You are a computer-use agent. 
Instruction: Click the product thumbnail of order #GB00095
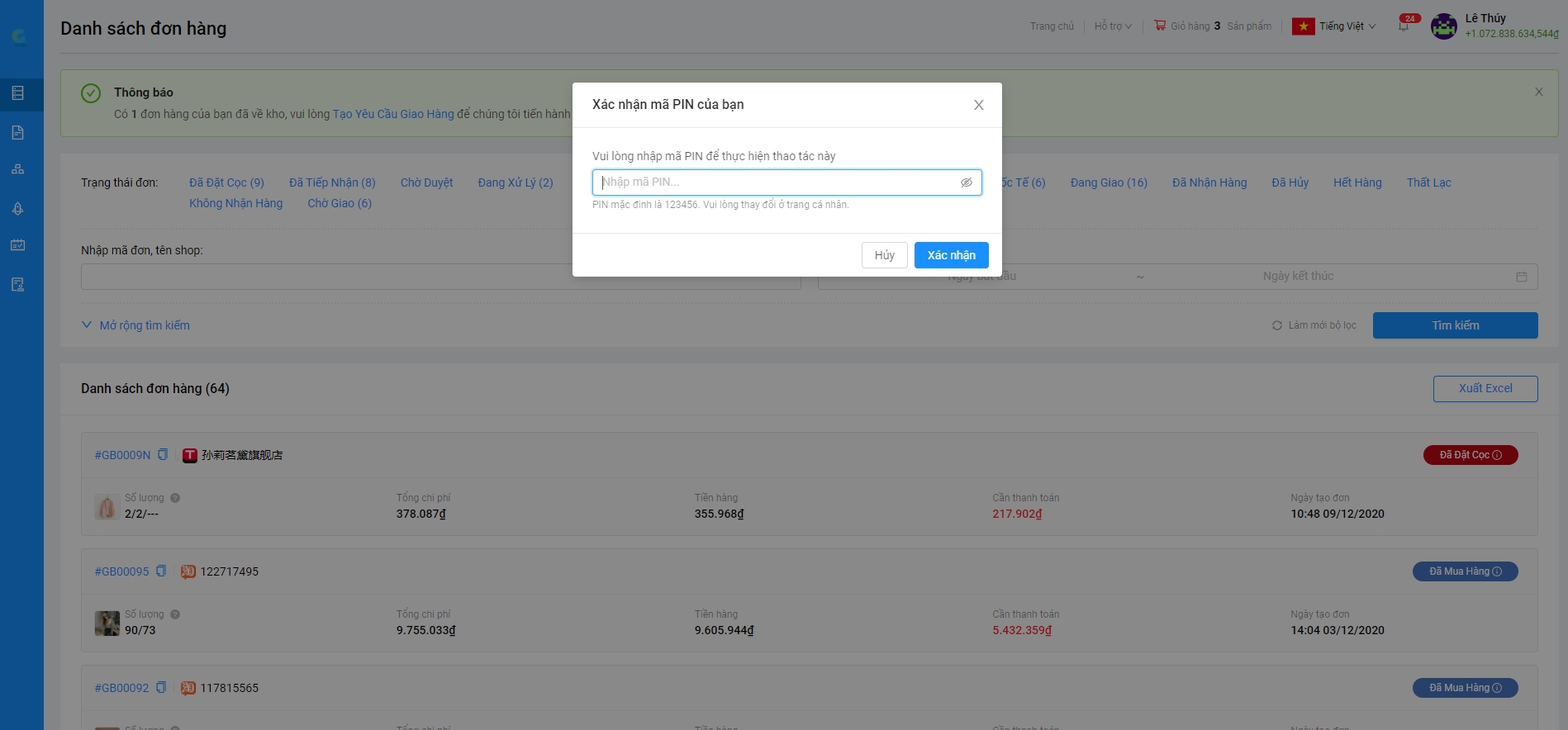point(107,623)
